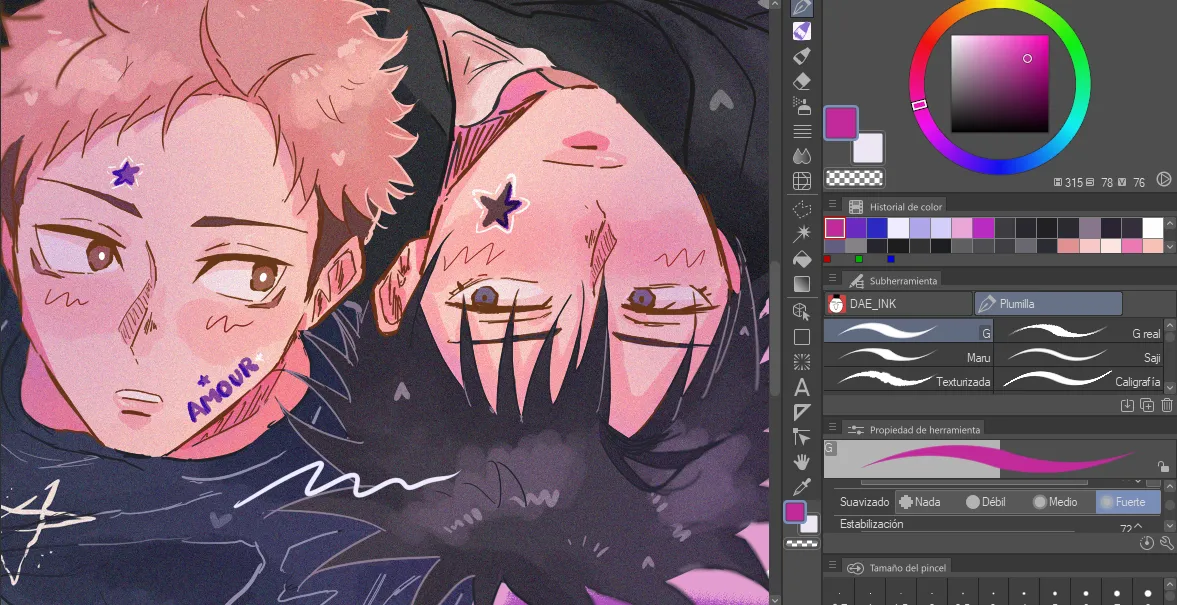
Task: Open the Tamaño del pincel tab
Action: [x=896, y=567]
